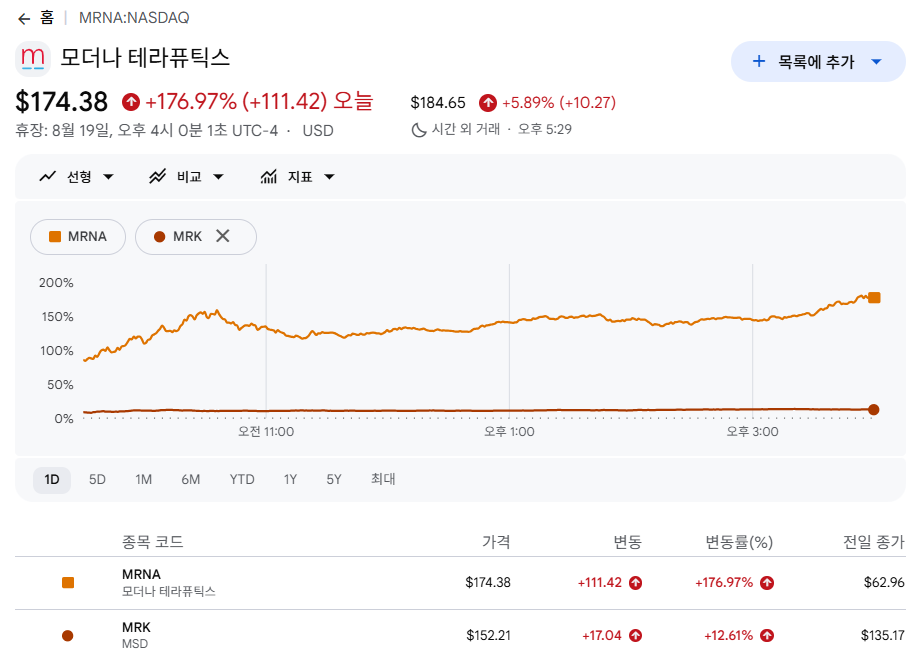The image size is (916, 661).
Task: Click the compare lines icon beside 비교
Action: [157, 176]
